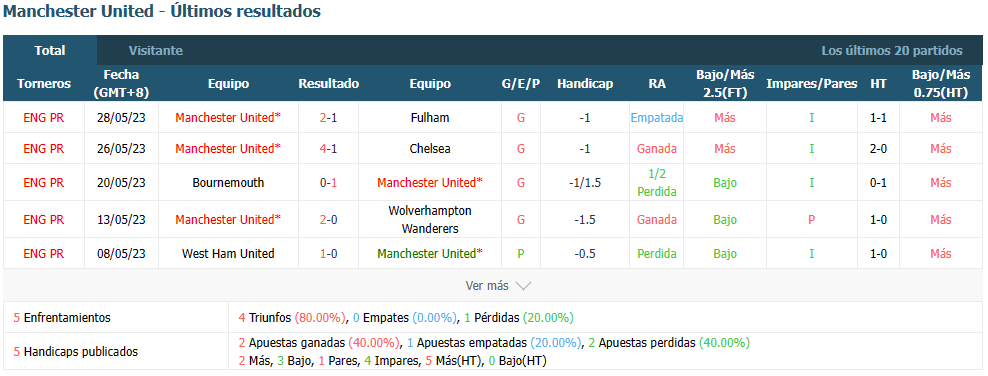Image resolution: width=988 pixels, height=376 pixels.
Task: Open the Bournemouth team link
Action: (x=228, y=183)
